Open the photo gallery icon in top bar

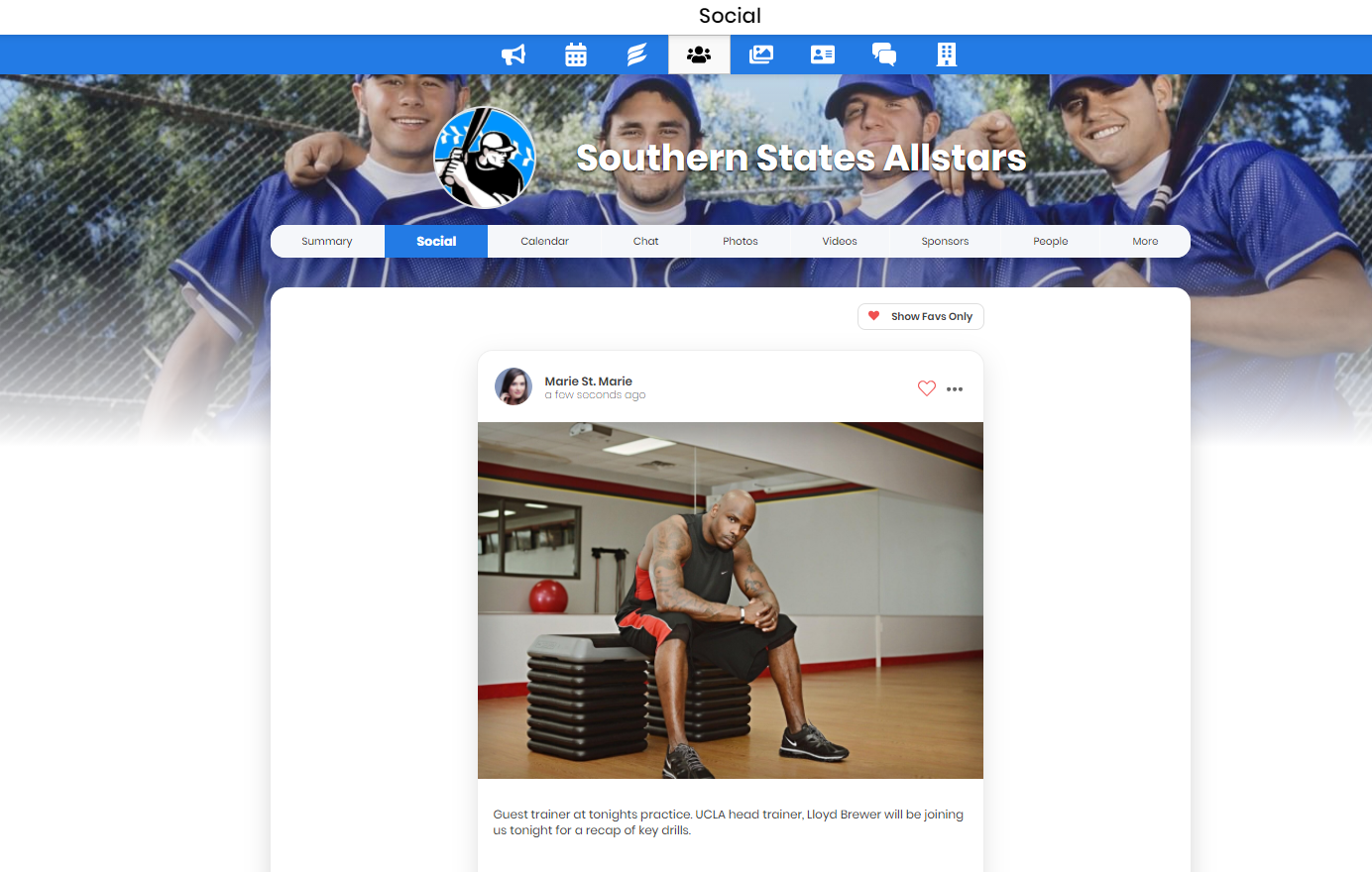[x=760, y=54]
